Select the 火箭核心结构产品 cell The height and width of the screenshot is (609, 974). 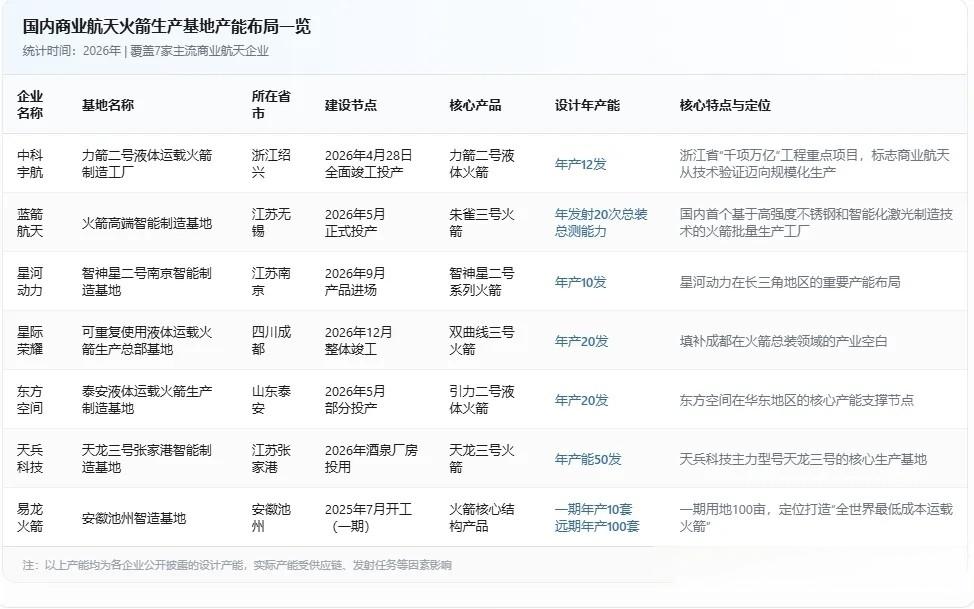(482, 518)
